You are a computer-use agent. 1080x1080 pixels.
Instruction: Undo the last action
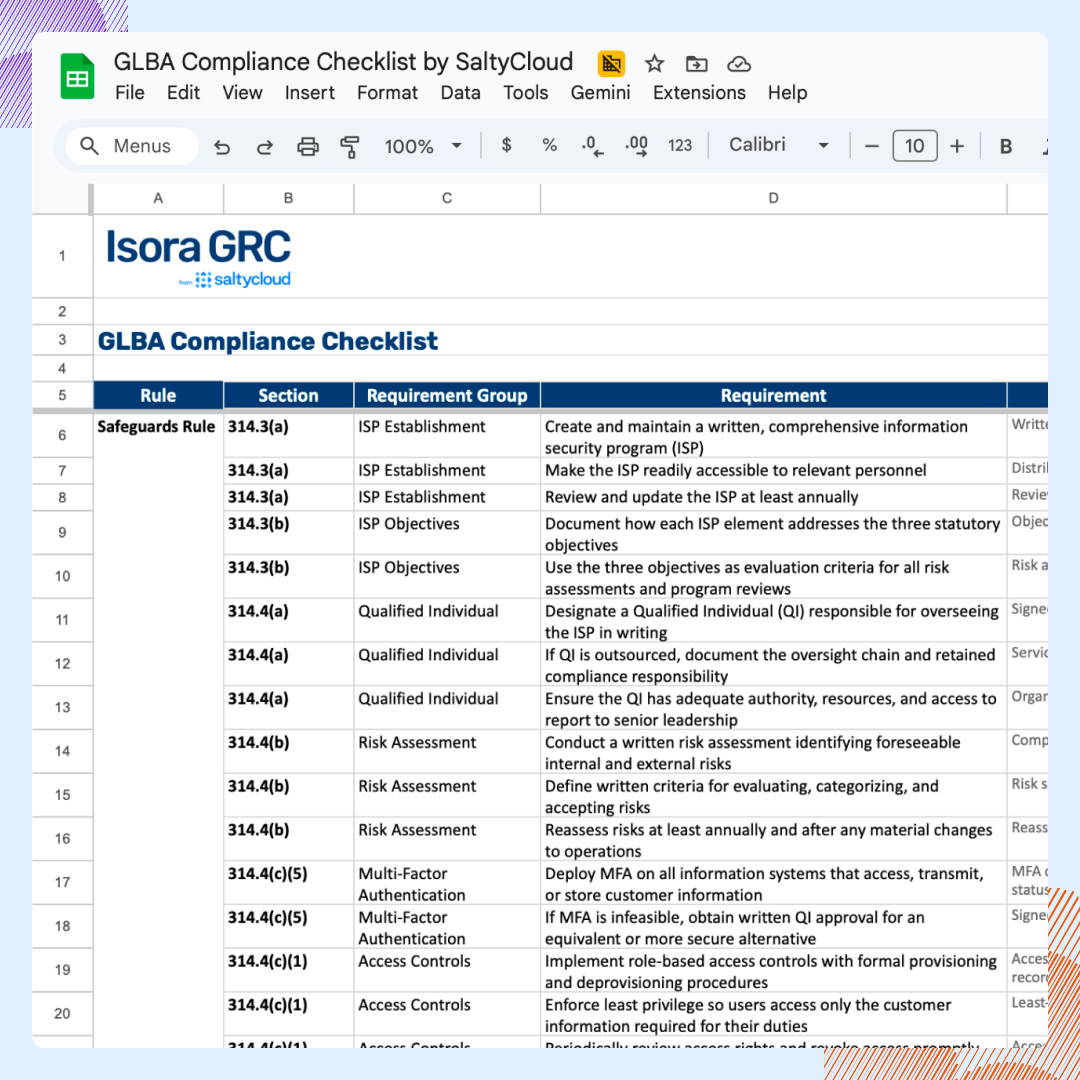coord(222,146)
